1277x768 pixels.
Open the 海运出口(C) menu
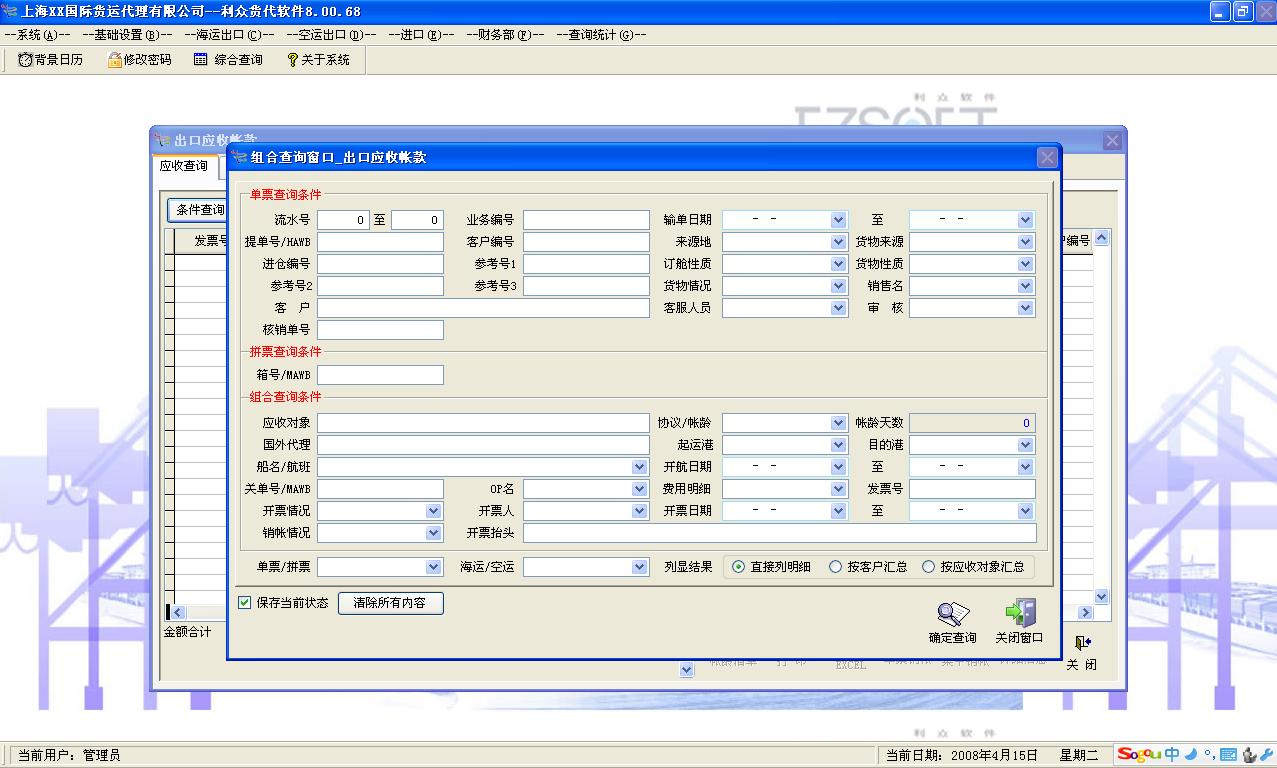pyautogui.click(x=229, y=34)
